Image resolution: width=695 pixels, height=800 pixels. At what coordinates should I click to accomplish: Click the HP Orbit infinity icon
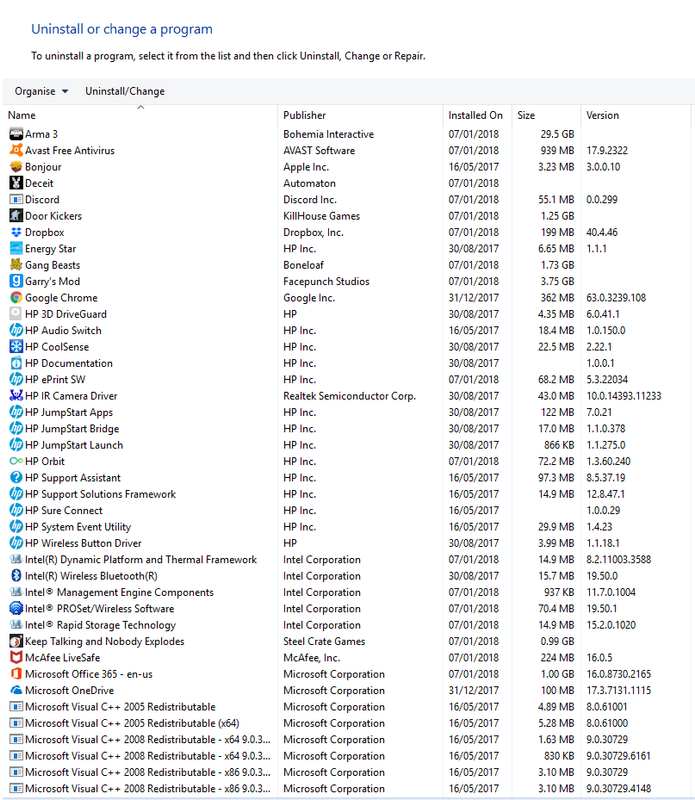[16, 461]
